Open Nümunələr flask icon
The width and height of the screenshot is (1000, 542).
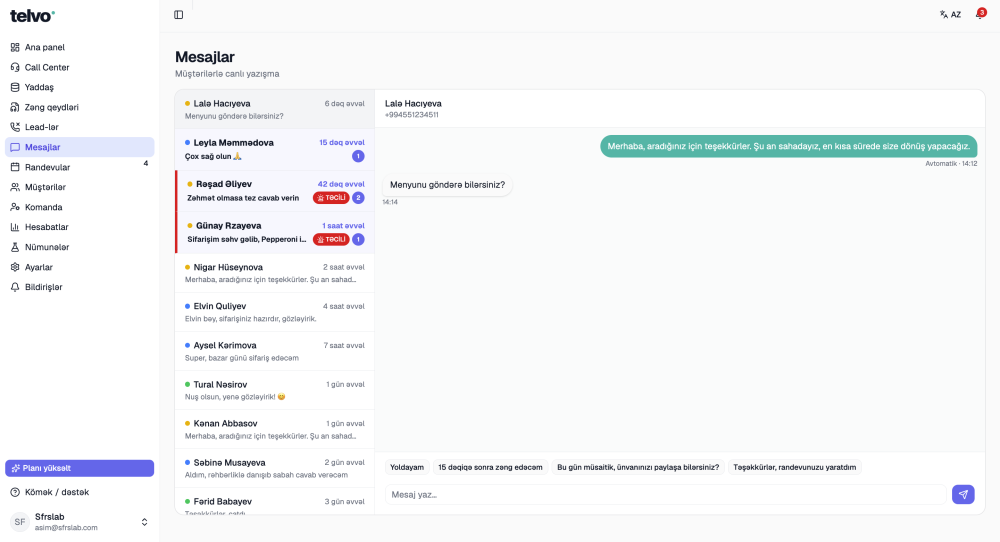click(x=15, y=247)
